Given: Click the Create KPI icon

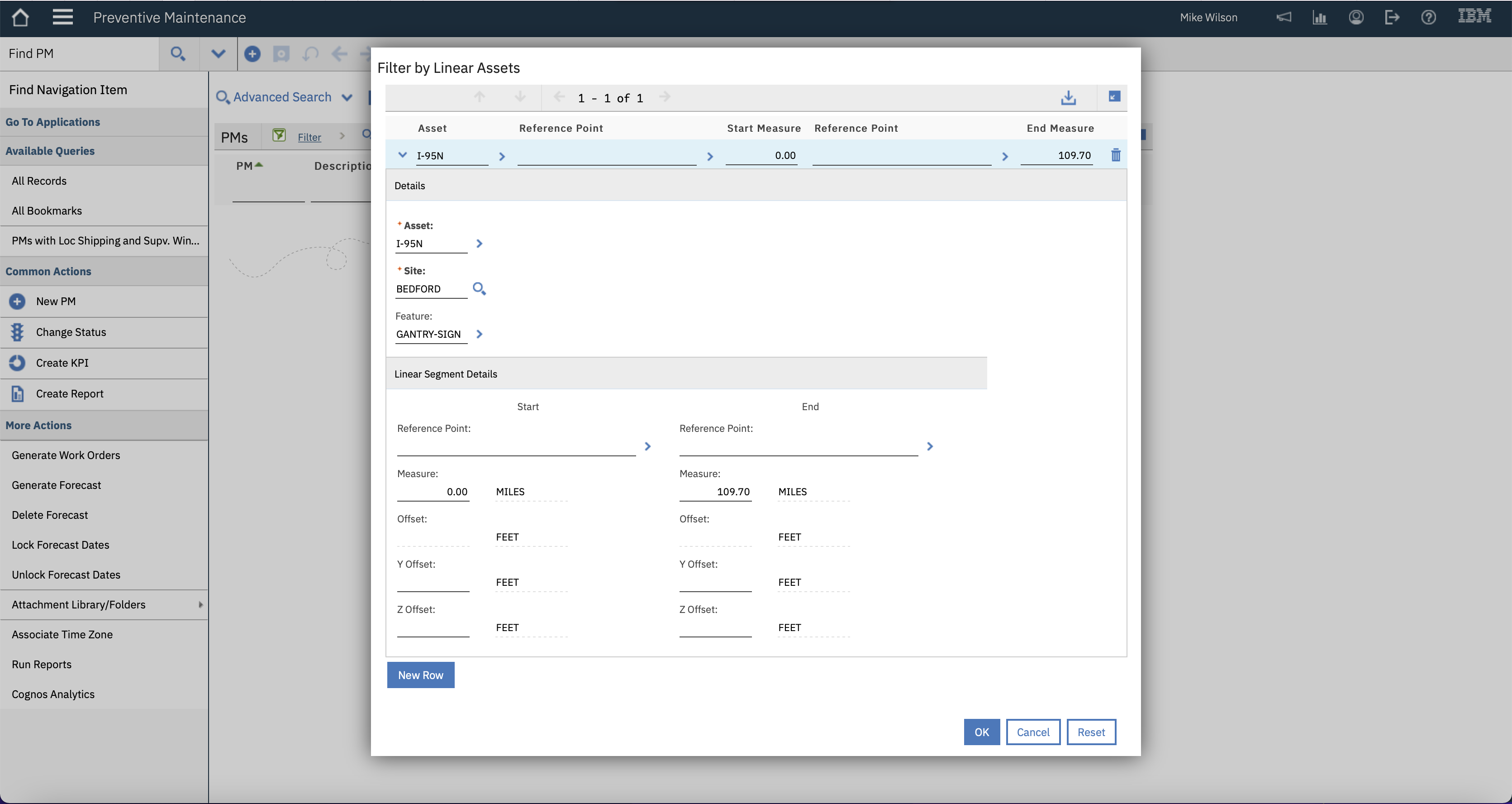Looking at the screenshot, I should [17, 363].
